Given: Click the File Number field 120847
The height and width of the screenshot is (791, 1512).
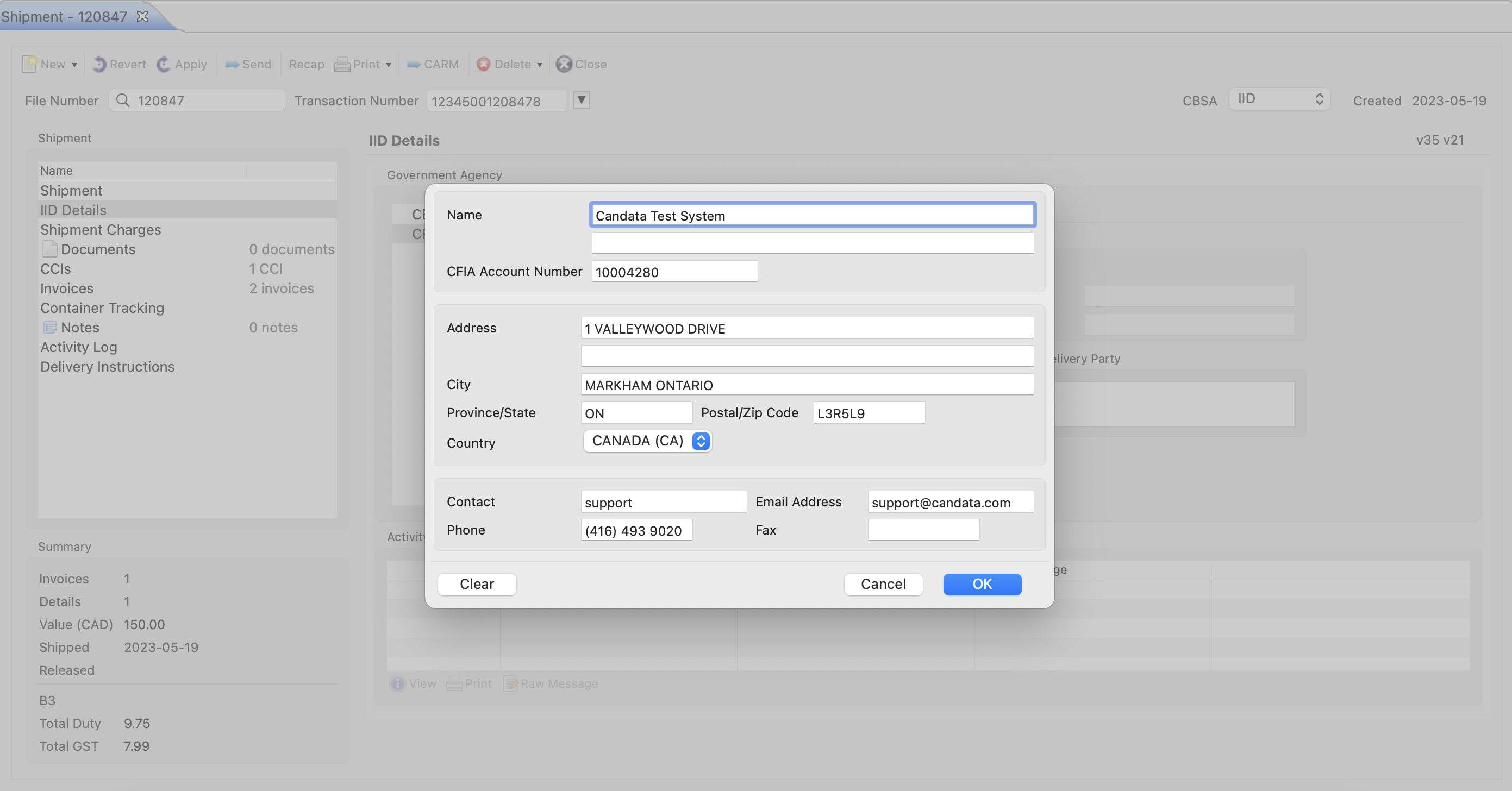Looking at the screenshot, I should [x=197, y=101].
